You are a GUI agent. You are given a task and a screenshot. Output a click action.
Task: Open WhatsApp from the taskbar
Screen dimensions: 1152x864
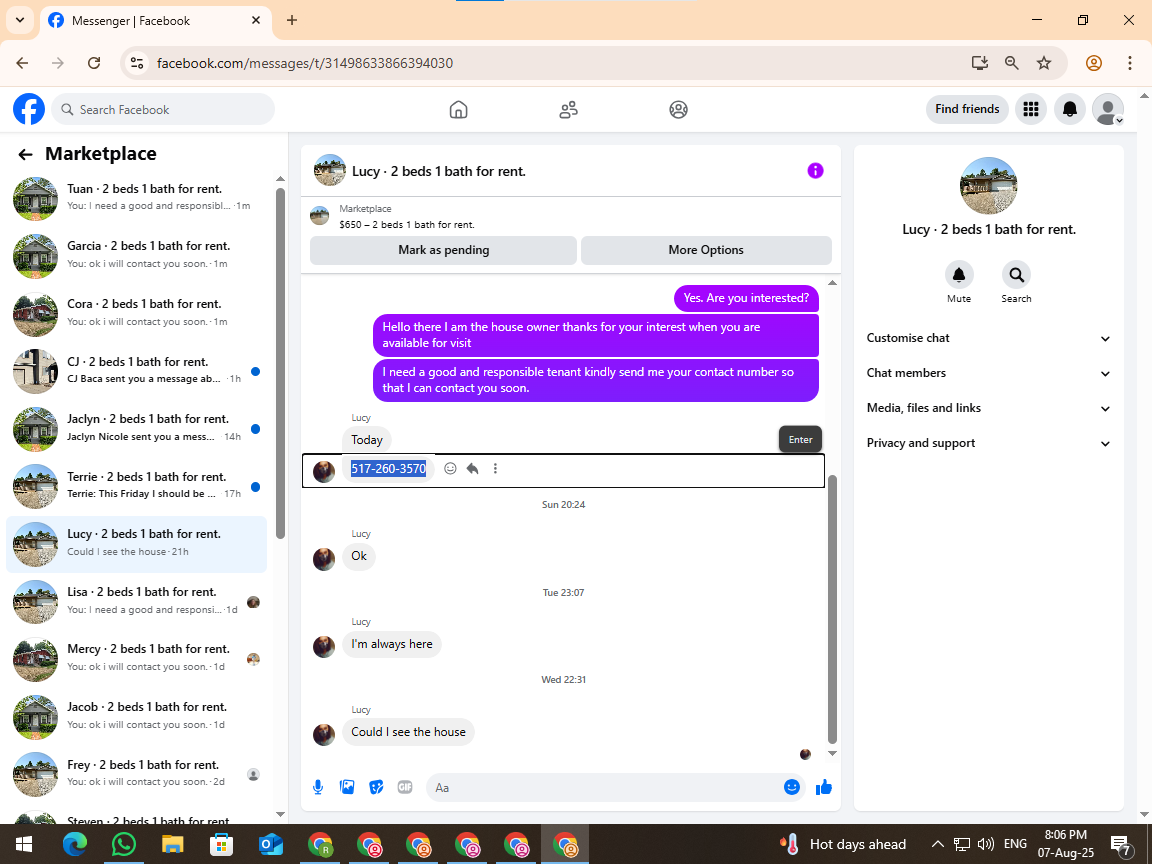(x=123, y=844)
